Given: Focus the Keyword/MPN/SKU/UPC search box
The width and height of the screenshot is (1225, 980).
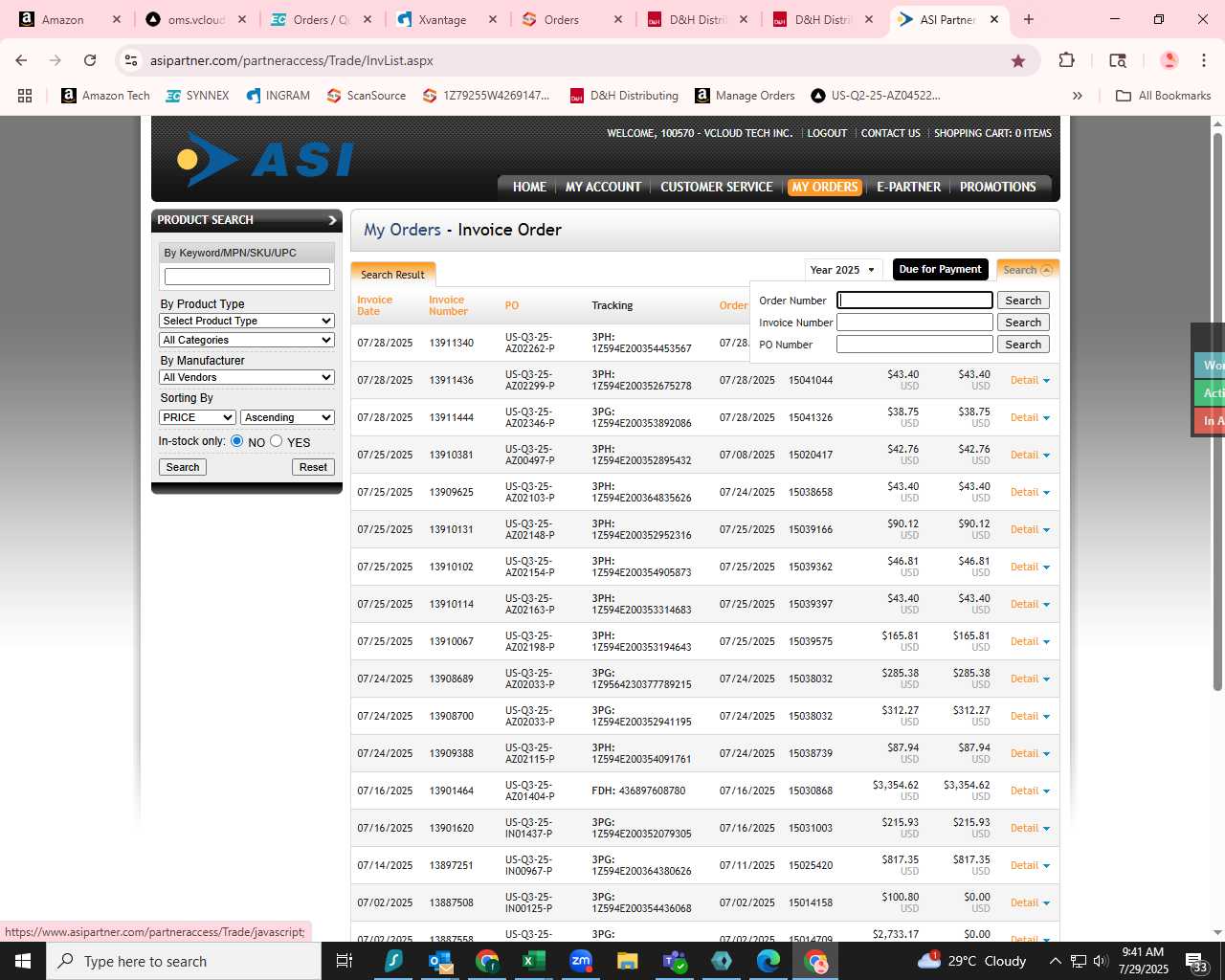Looking at the screenshot, I should 247,277.
